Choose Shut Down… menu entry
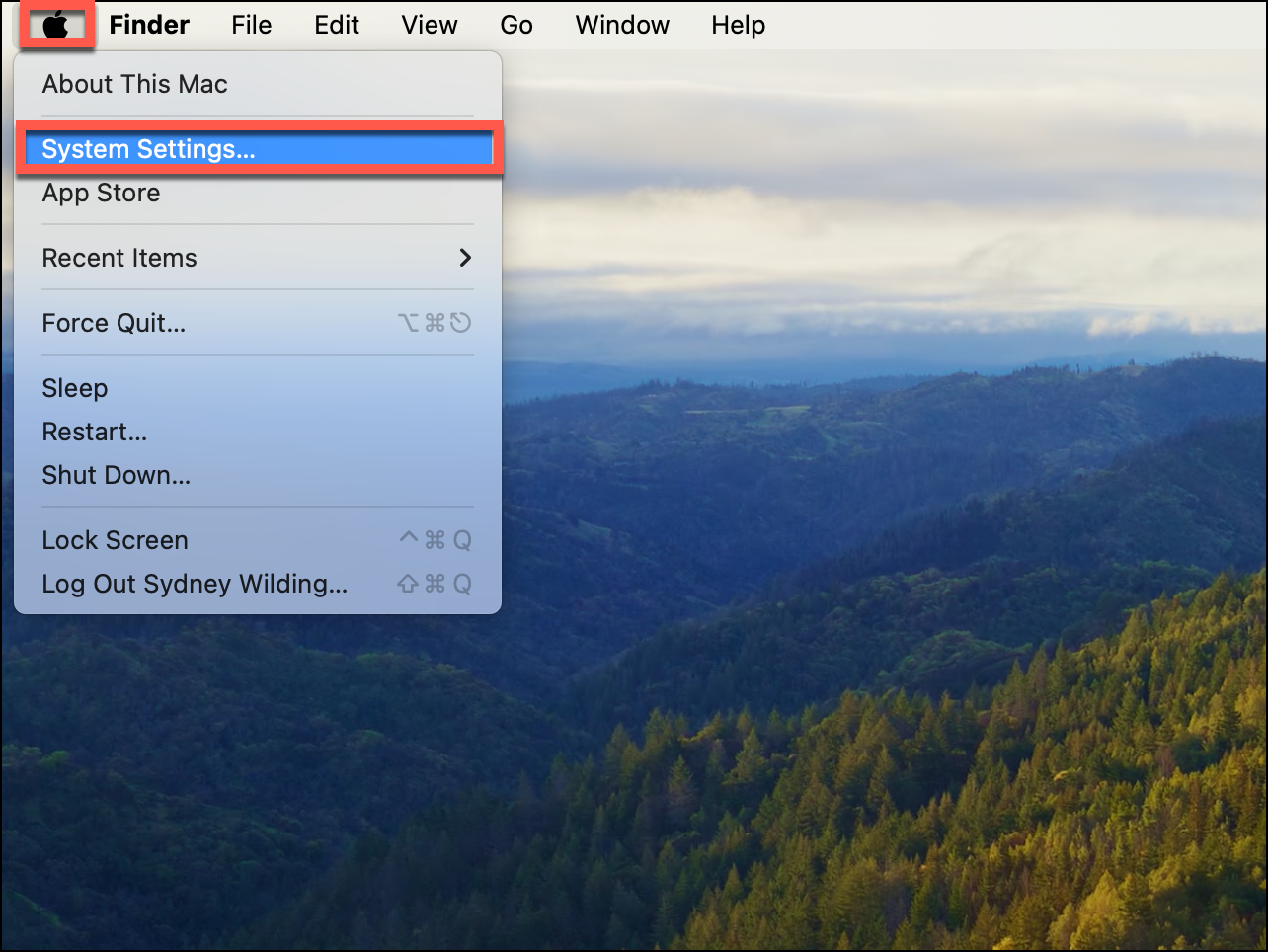 pyautogui.click(x=258, y=475)
